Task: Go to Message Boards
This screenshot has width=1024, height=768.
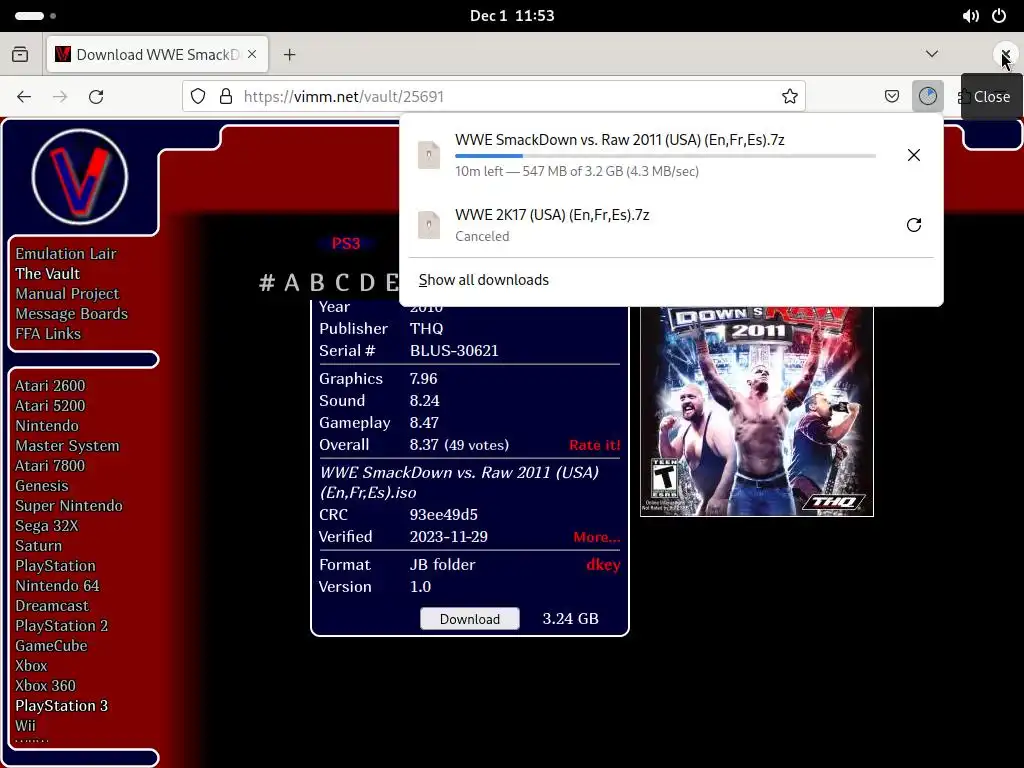Action: pos(72,313)
